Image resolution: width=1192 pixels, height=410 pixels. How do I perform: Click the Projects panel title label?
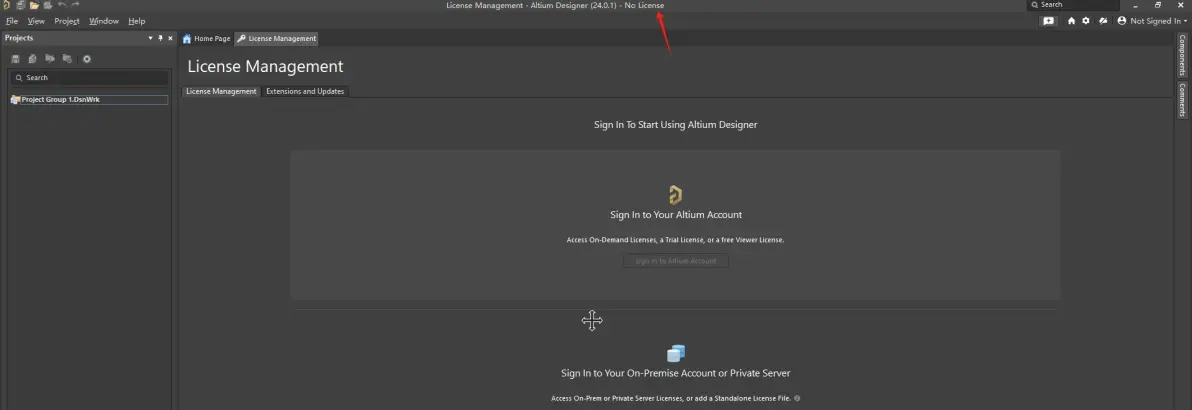(19, 38)
